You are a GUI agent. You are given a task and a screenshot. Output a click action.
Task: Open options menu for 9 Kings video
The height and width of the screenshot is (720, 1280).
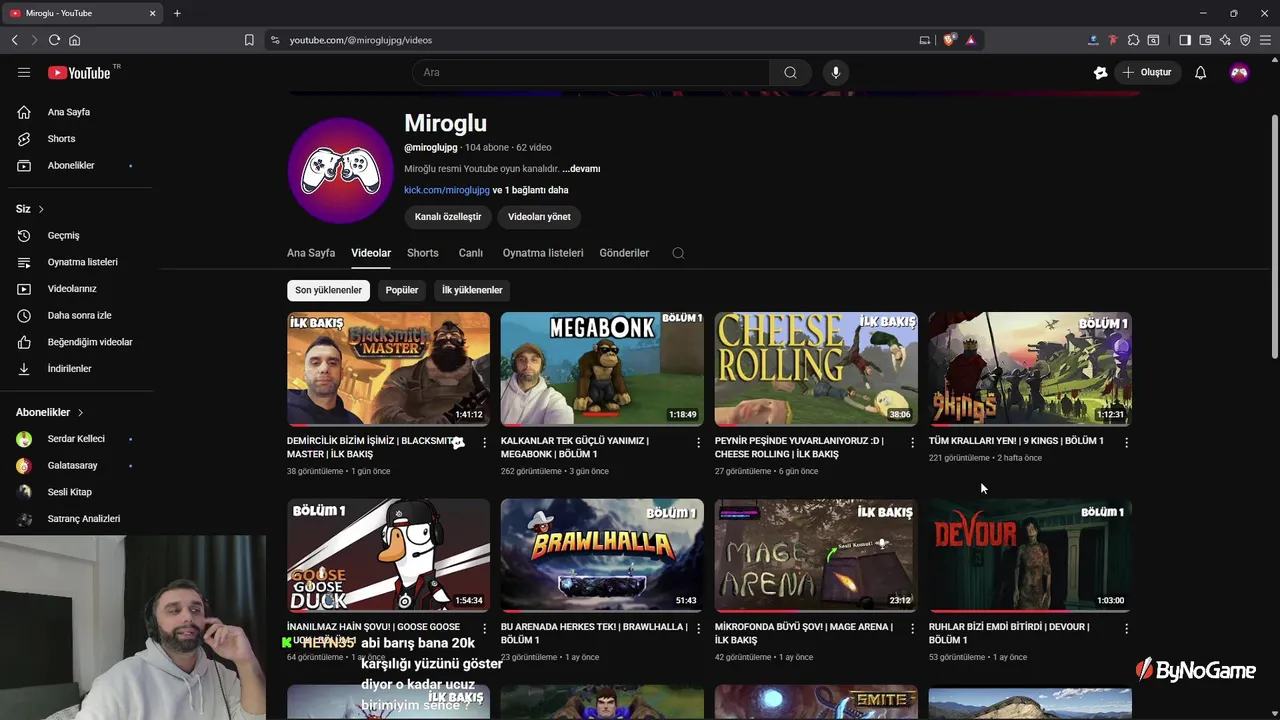[x=1126, y=442]
